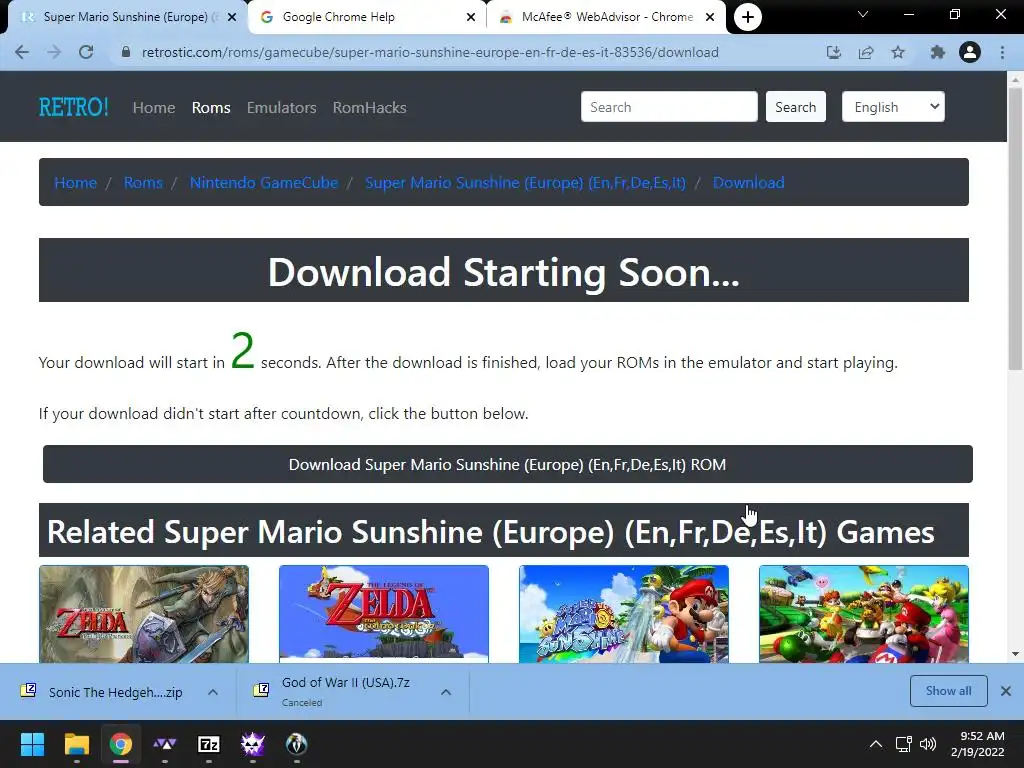Open the English language dropdown
This screenshot has width=1024, height=768.
point(893,106)
